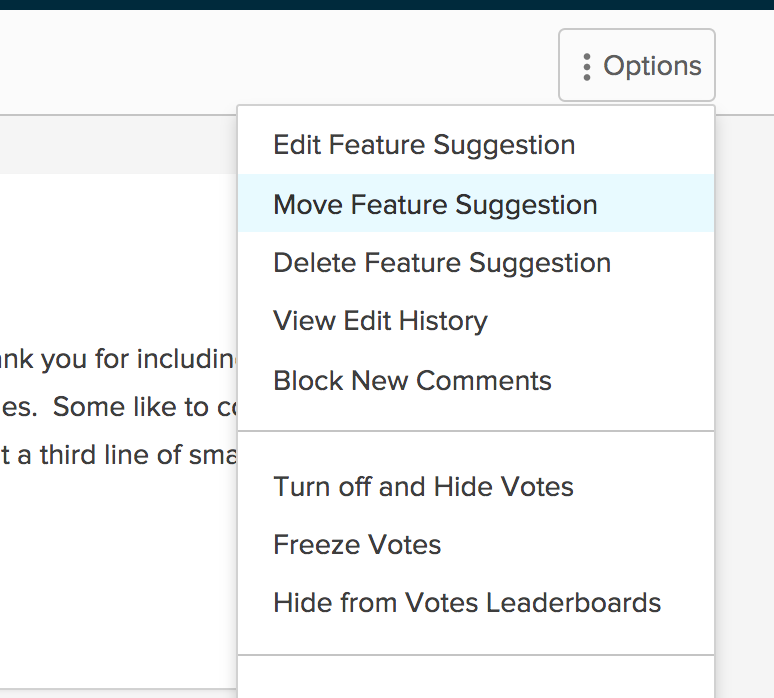The height and width of the screenshot is (698, 774).
Task: Close the menu via Options button
Action: tap(637, 65)
